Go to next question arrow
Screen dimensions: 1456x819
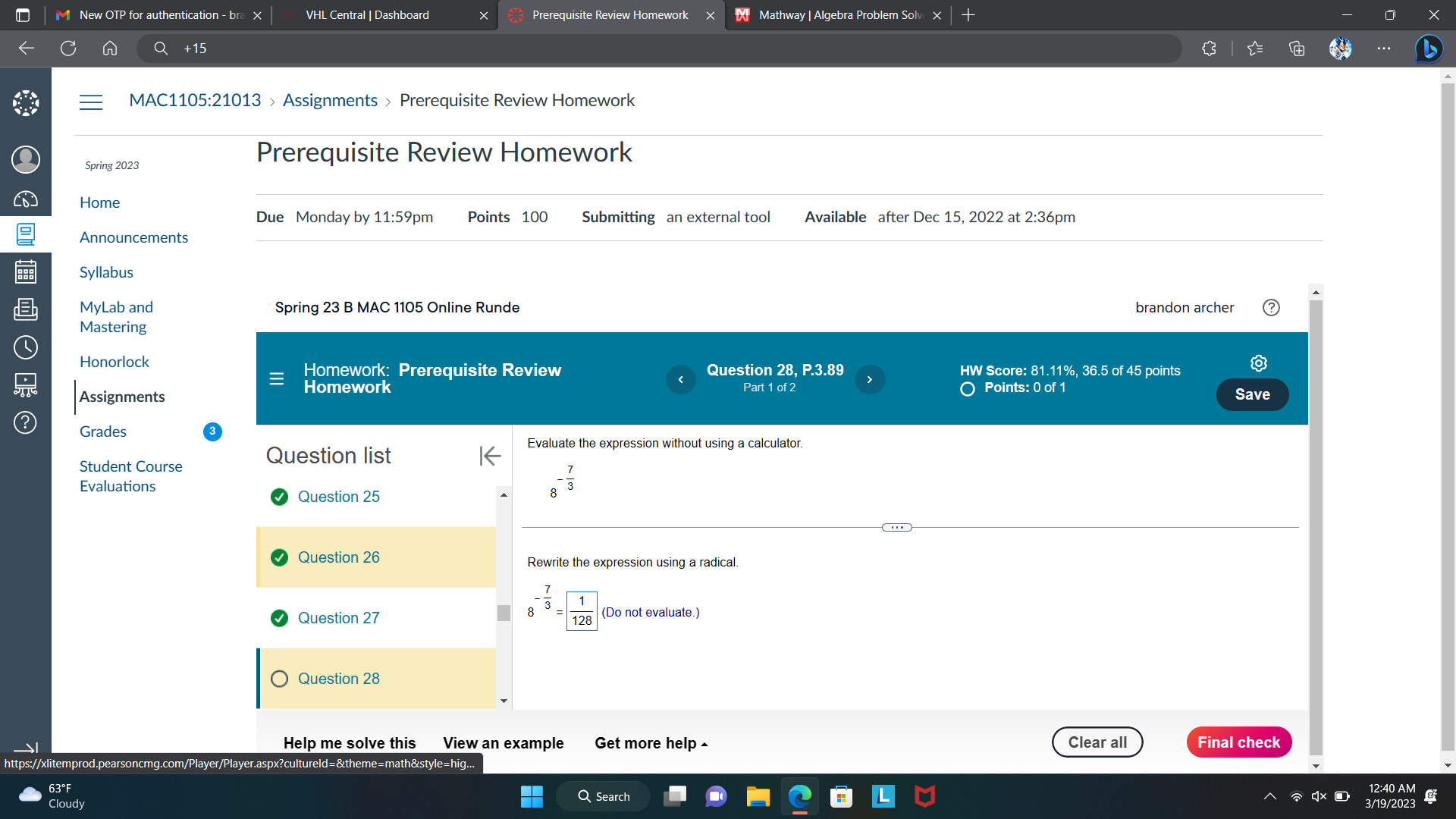coord(869,379)
